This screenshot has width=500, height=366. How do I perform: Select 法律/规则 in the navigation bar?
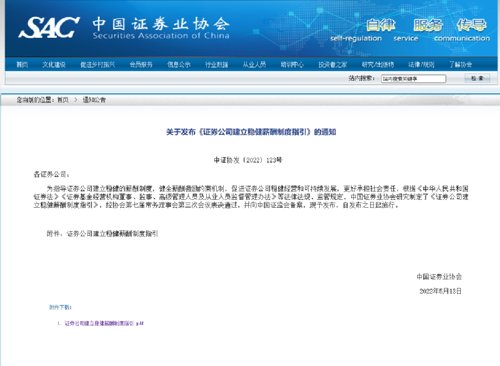tap(421, 65)
